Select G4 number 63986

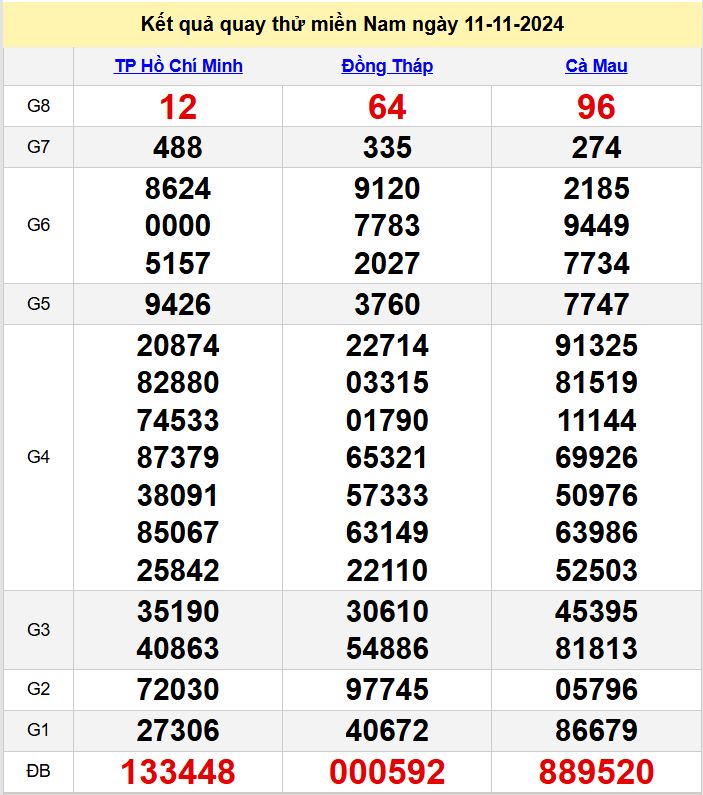click(597, 533)
